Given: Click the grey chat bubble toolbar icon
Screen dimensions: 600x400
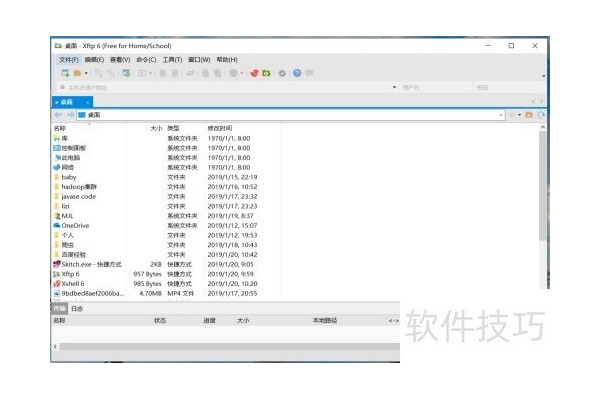Looking at the screenshot, I should click(x=309, y=73).
